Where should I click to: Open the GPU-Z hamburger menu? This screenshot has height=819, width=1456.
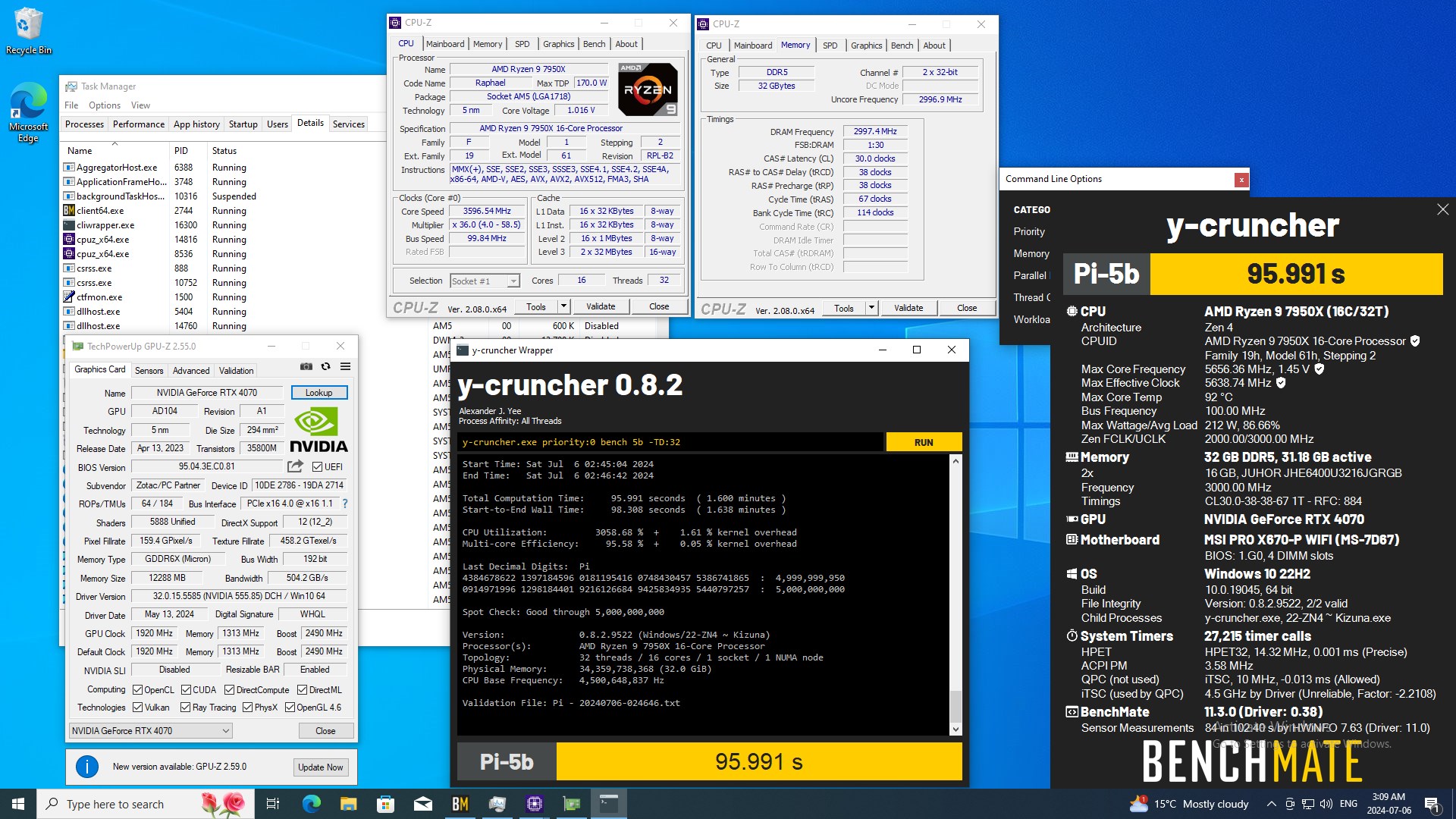pos(345,366)
